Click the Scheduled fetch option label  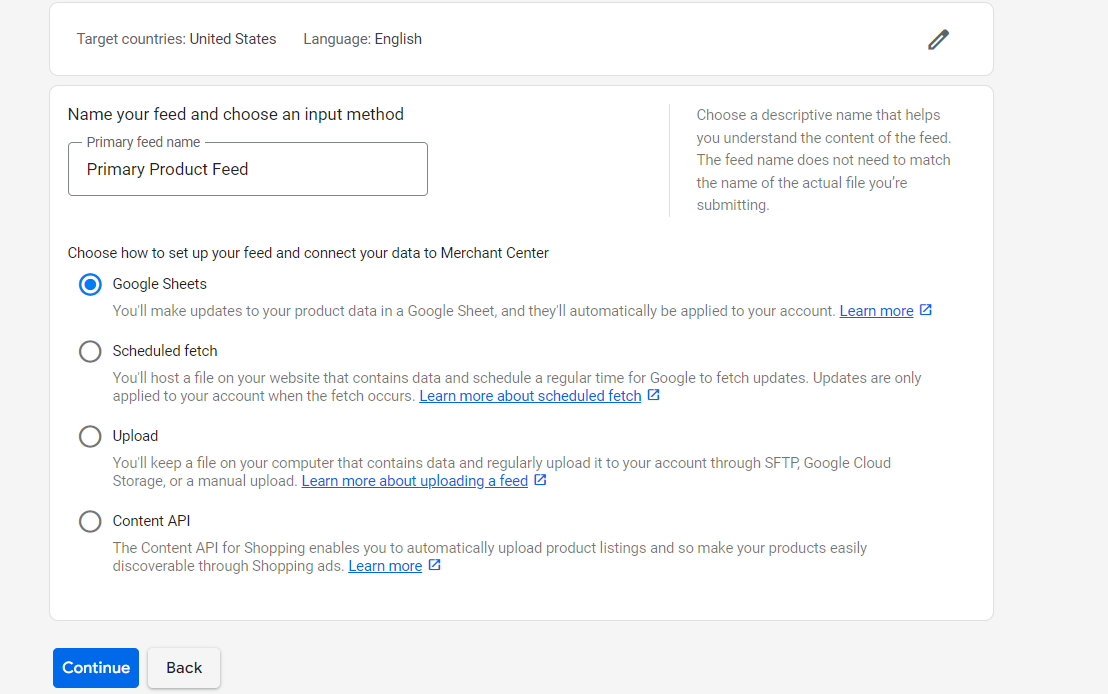[165, 351]
